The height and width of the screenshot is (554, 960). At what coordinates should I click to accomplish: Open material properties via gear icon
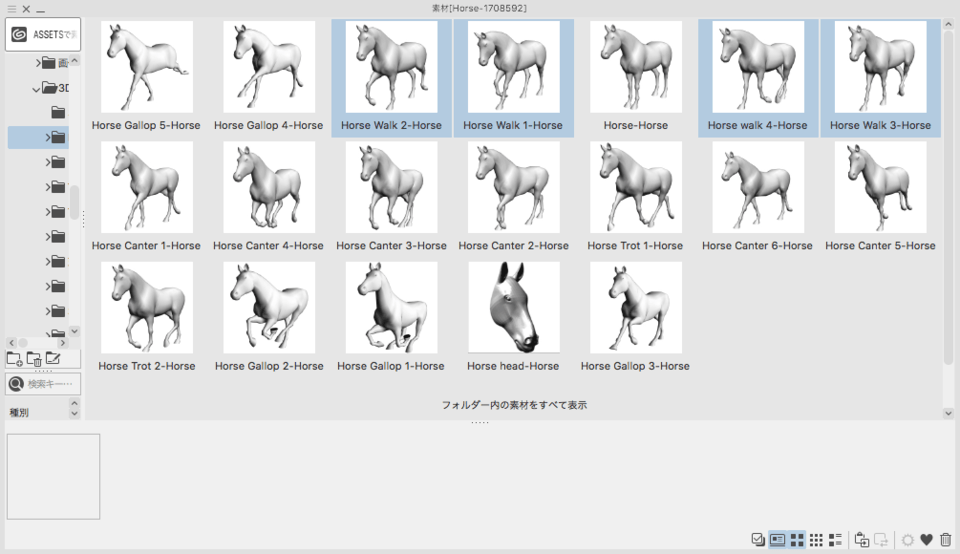907,540
